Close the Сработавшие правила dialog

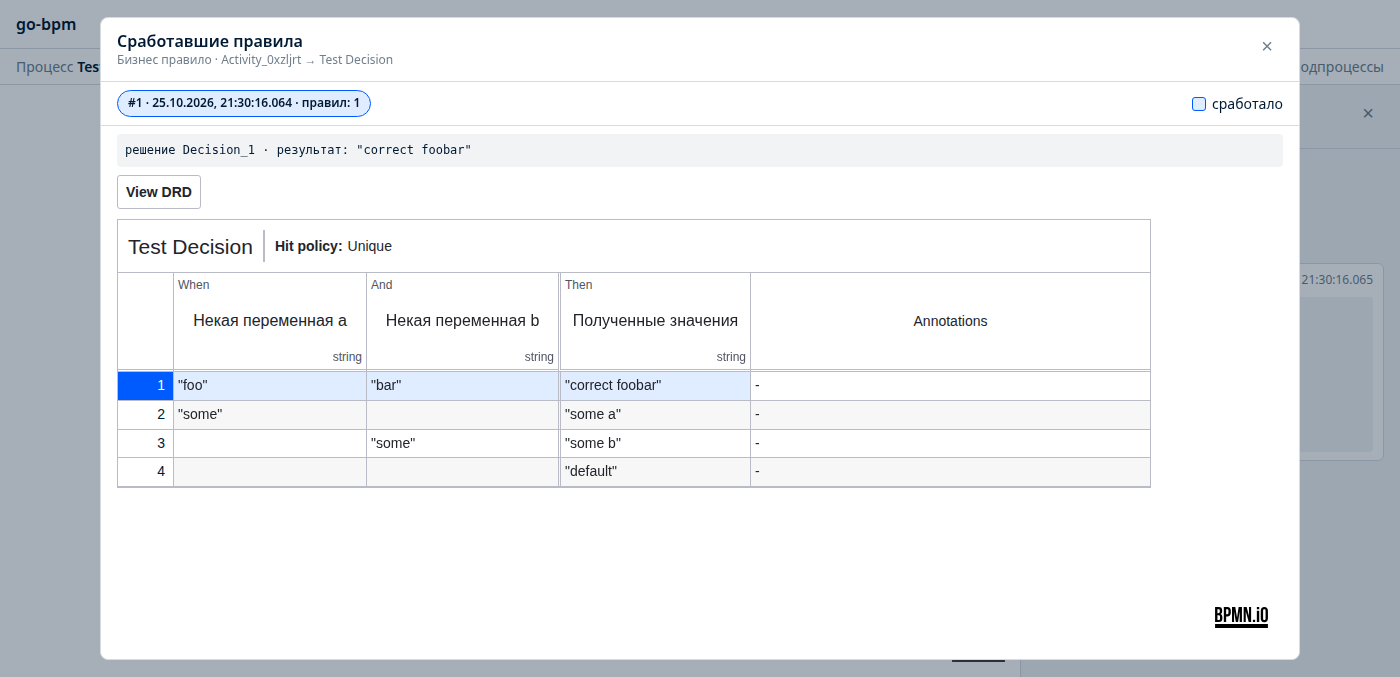pyautogui.click(x=1267, y=47)
